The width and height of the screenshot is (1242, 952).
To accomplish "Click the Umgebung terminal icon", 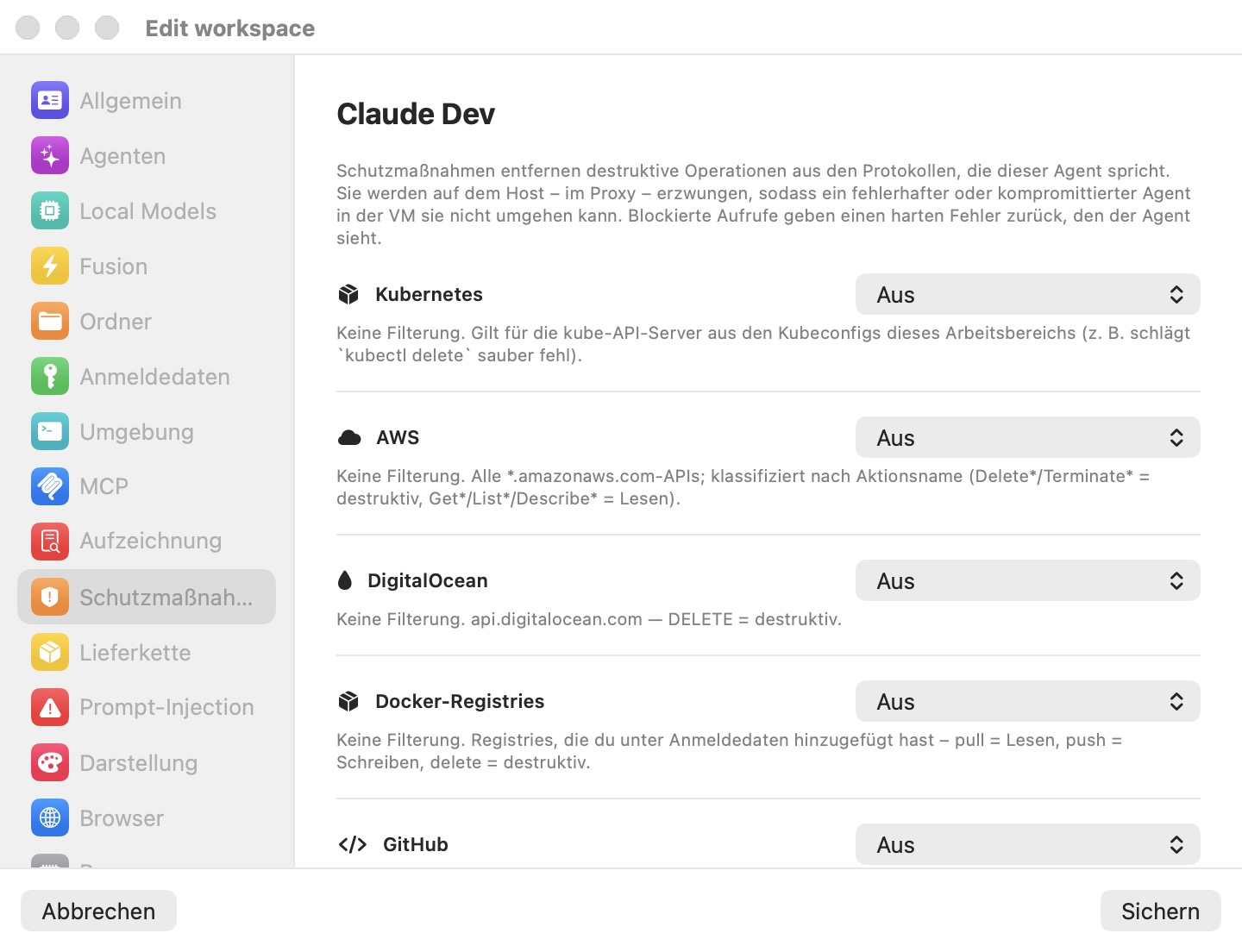I will (50, 432).
